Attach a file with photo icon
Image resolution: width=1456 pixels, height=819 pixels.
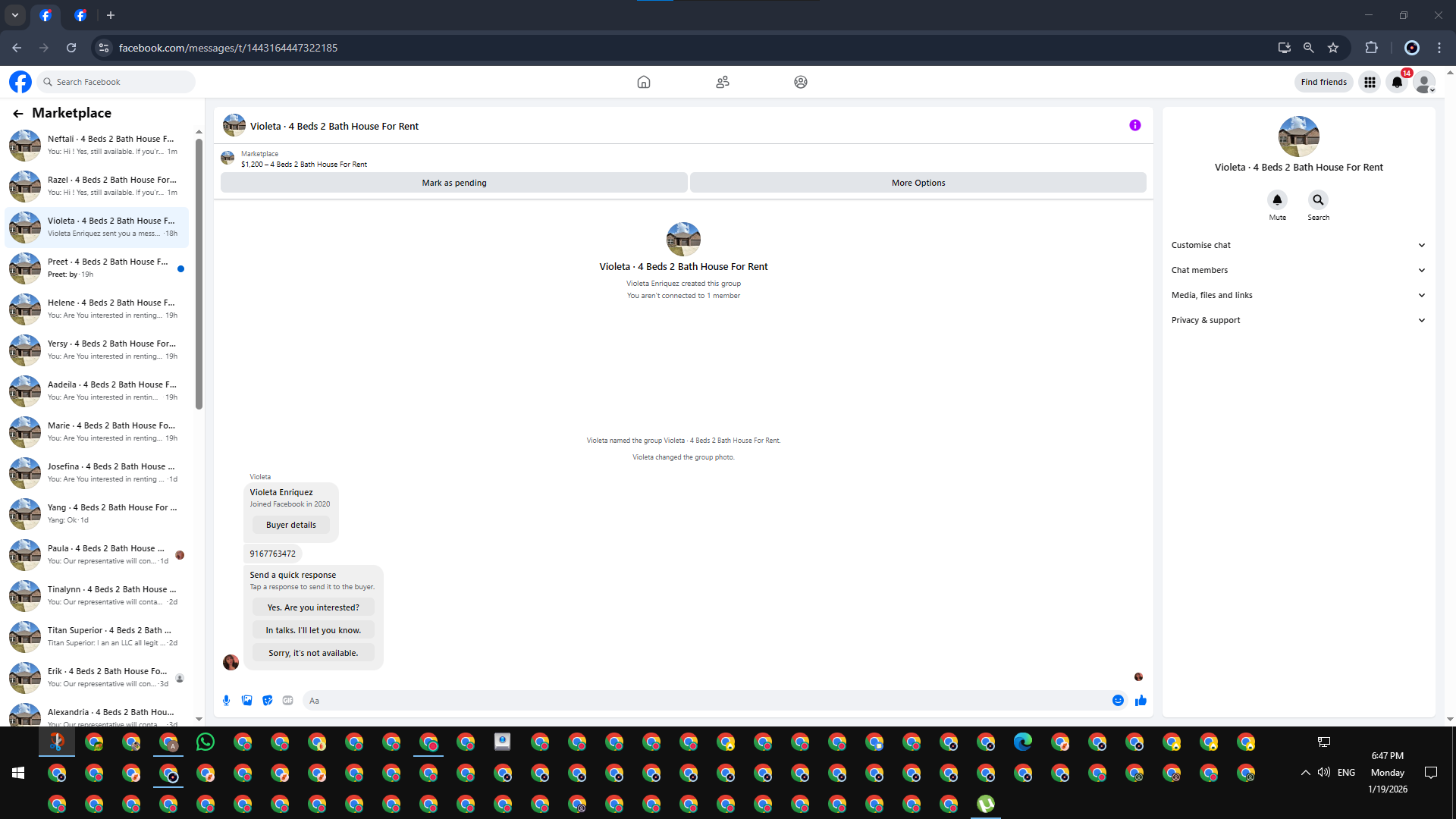[x=246, y=701]
